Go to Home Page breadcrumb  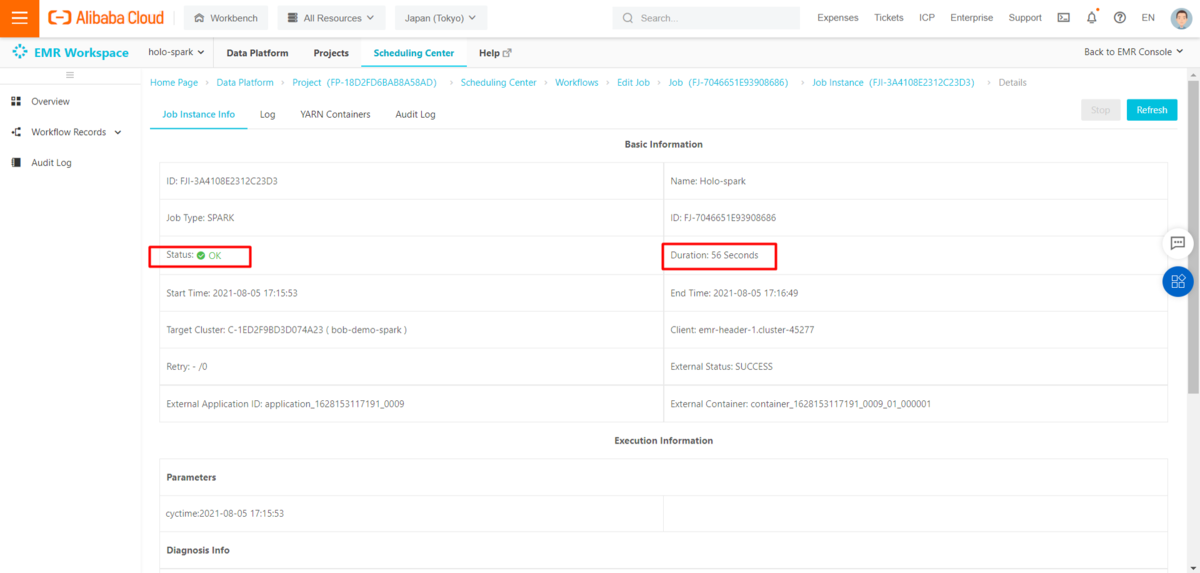pyautogui.click(x=174, y=83)
